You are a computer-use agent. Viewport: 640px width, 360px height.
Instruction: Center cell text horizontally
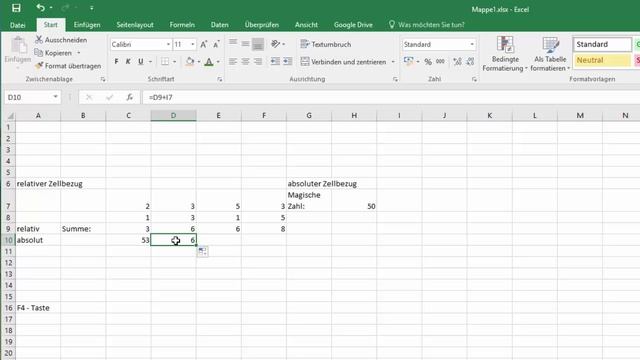click(245, 62)
